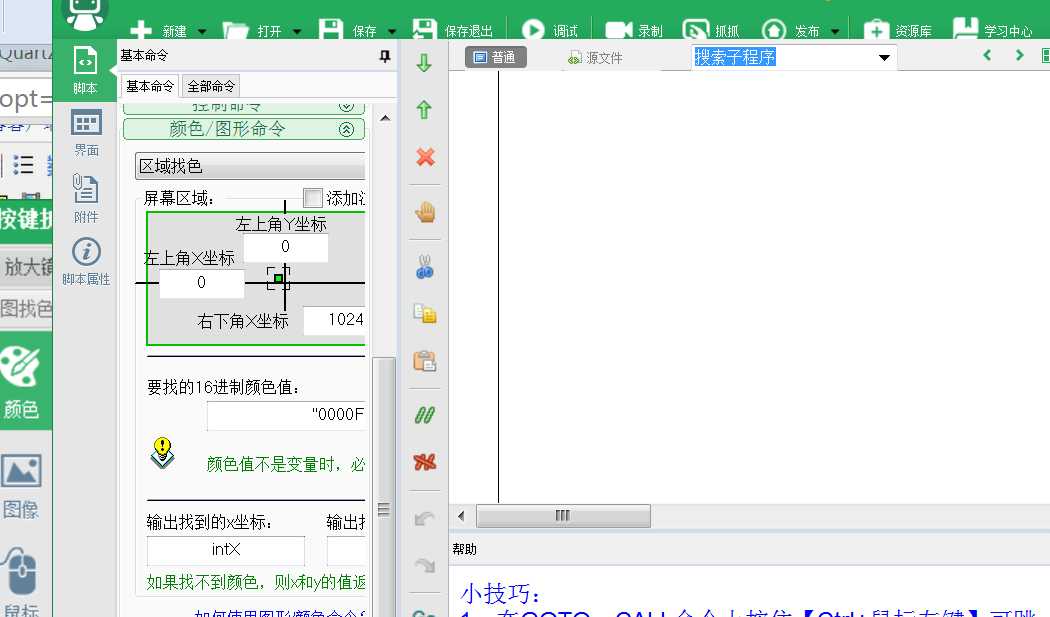Click the bullet list icon in background window
The height and width of the screenshot is (617, 1050).
click(23, 165)
